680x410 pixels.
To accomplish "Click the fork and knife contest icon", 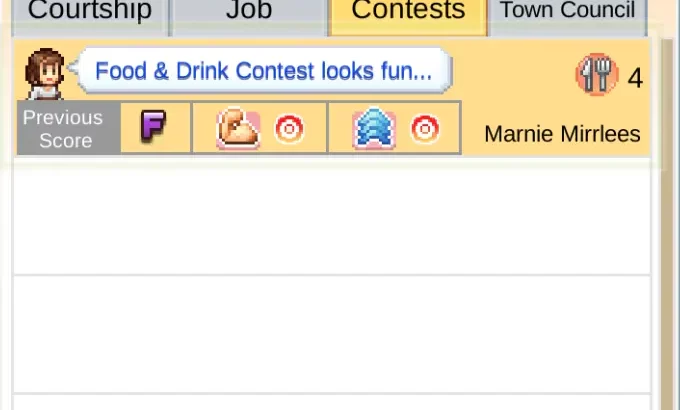I will [596, 75].
